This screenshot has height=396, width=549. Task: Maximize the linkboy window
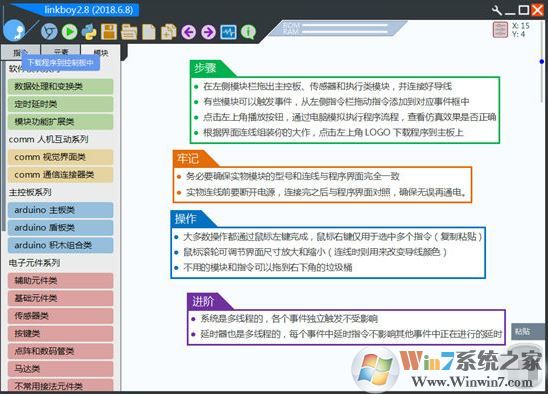click(523, 10)
